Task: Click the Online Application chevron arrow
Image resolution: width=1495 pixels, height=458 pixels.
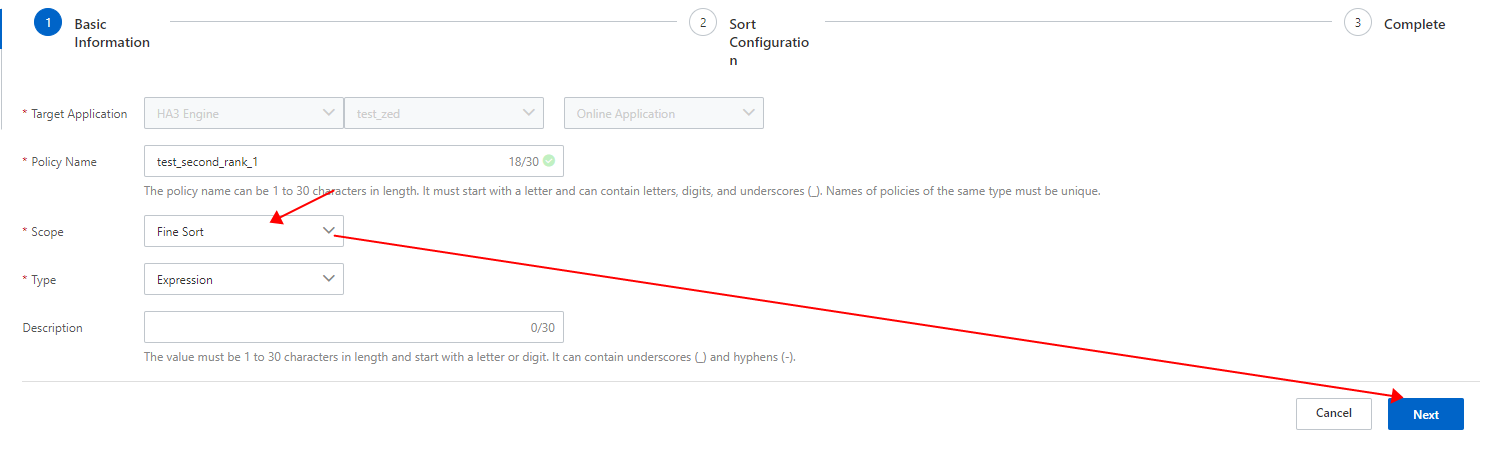Action: coord(749,113)
